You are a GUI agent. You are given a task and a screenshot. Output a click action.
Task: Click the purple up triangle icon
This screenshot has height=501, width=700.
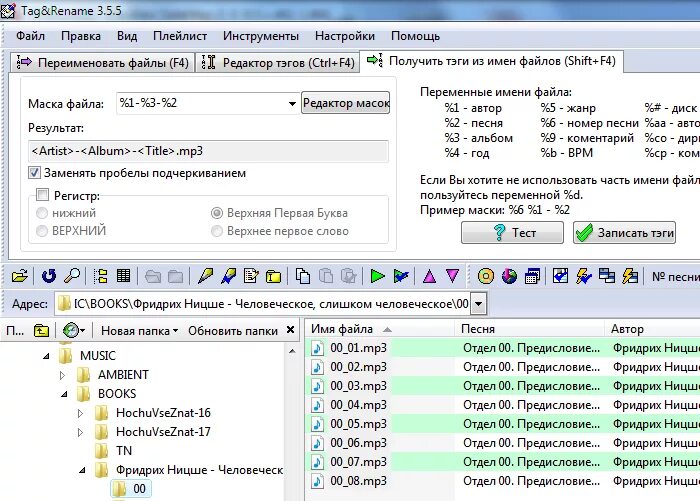pos(429,276)
